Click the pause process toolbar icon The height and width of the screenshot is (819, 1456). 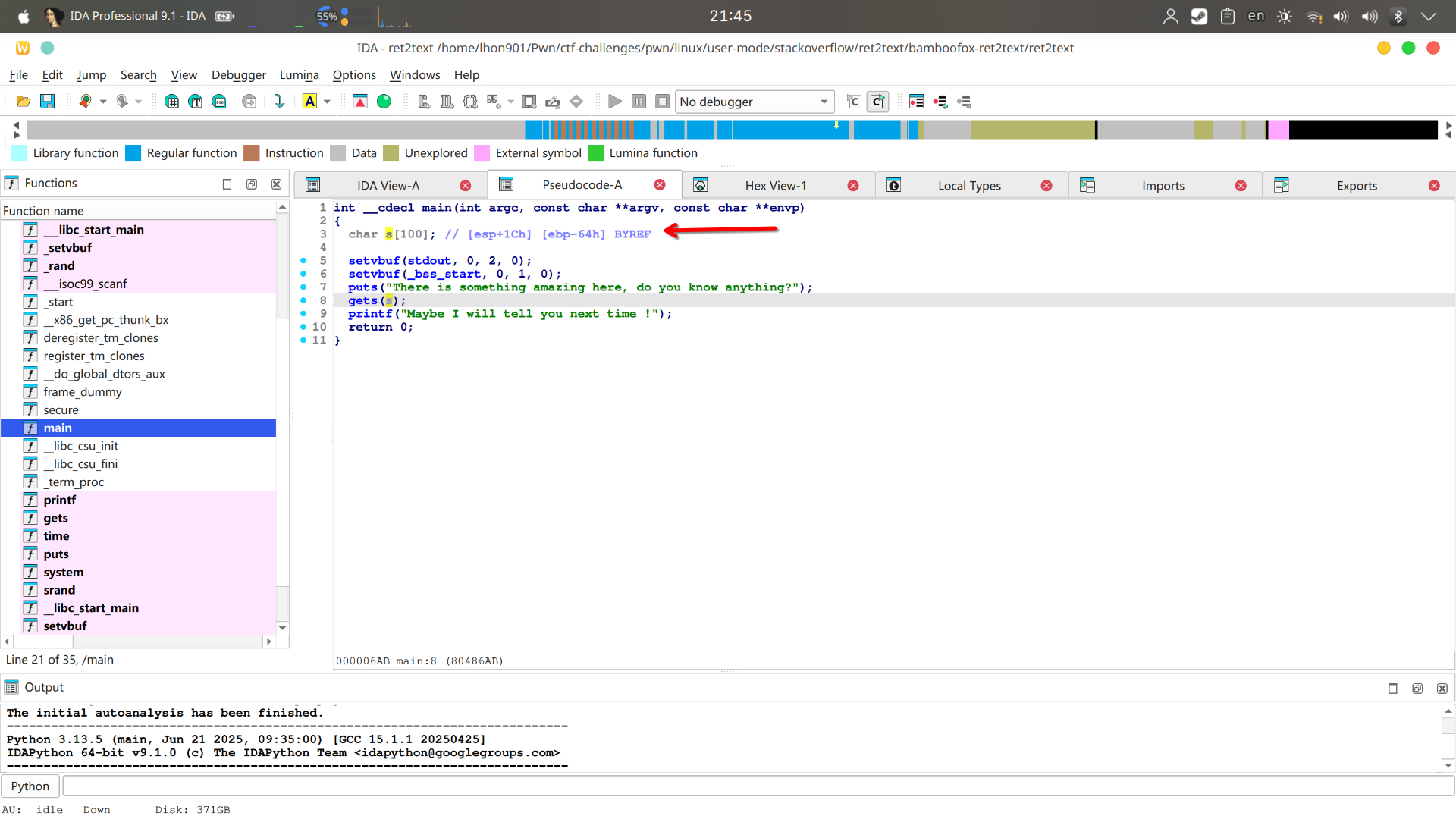click(639, 102)
